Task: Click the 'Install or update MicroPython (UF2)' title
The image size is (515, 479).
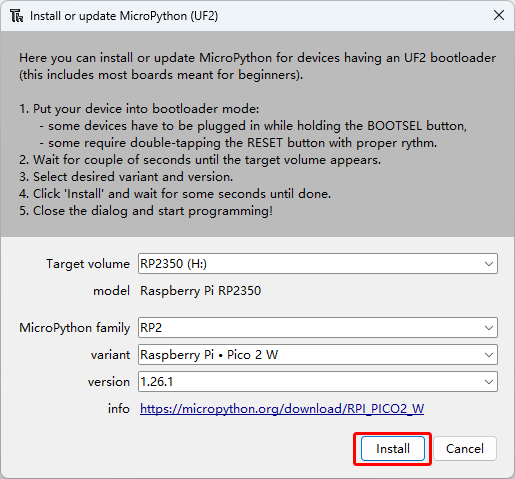Action: (124, 16)
